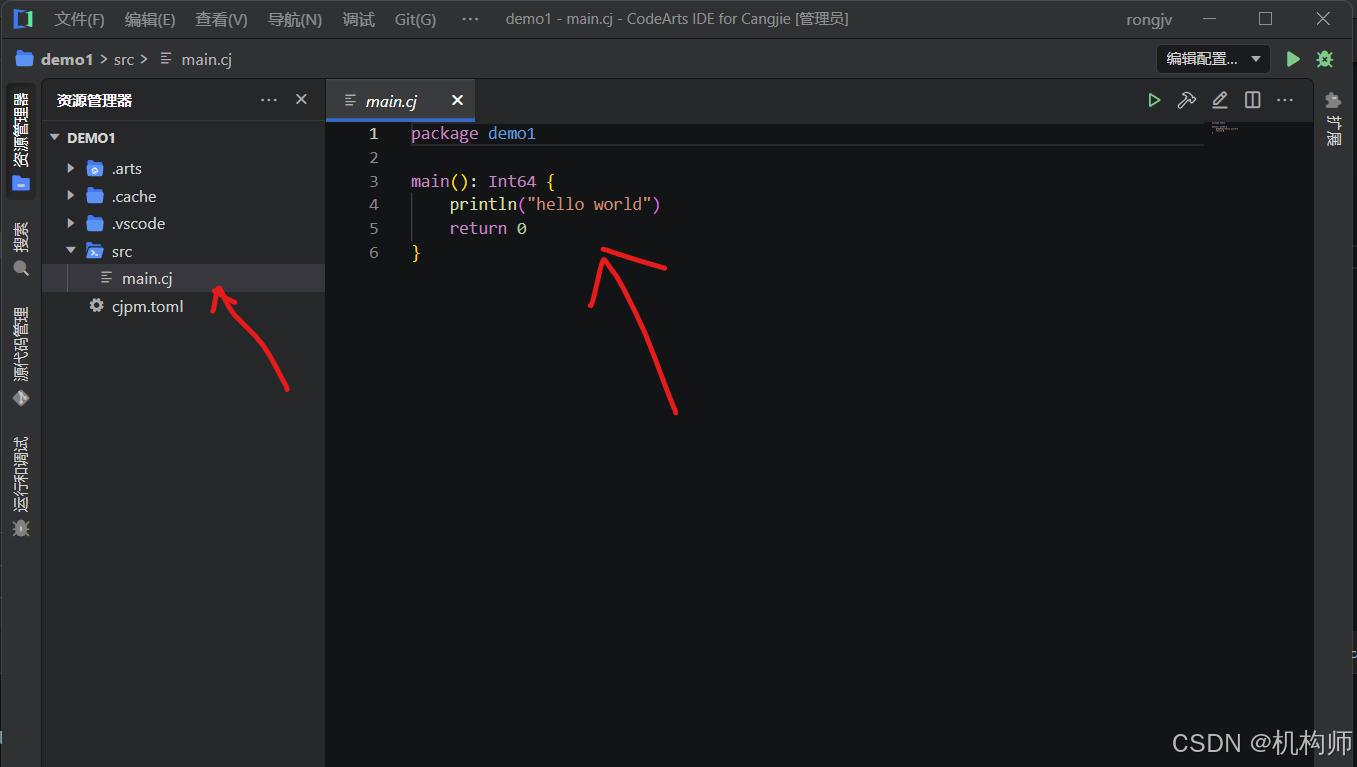1357x767 pixels.
Task: Close the main.cj editor tab
Action: 457,100
